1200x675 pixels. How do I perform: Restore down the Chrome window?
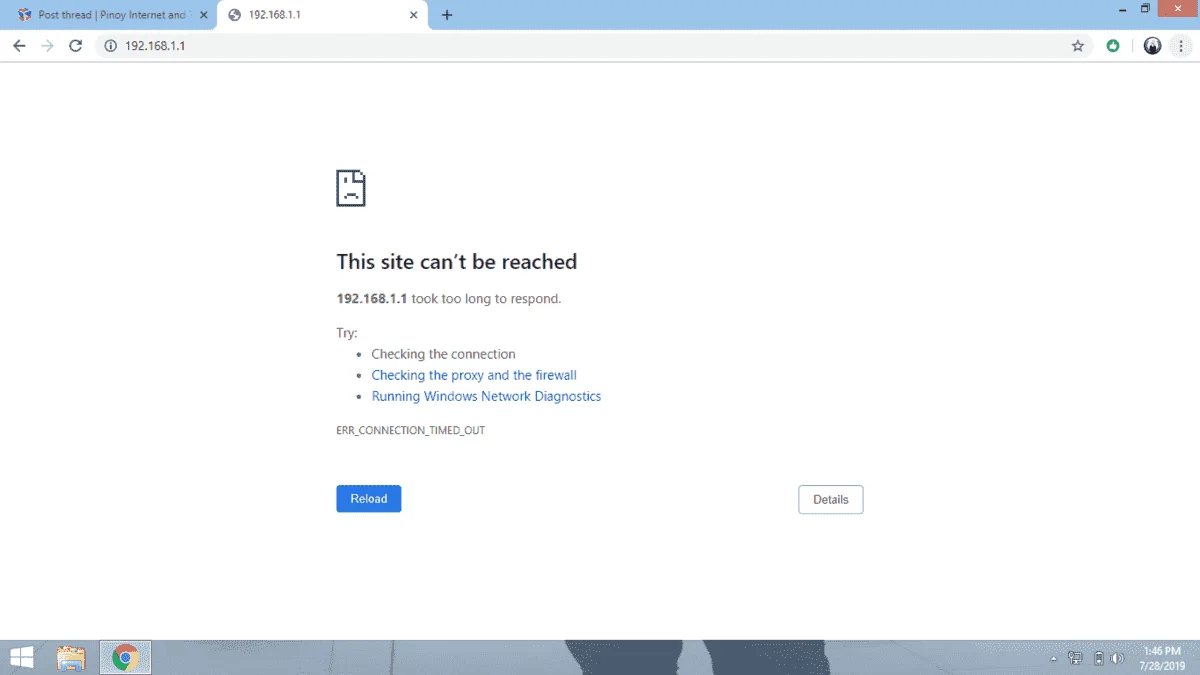point(1146,9)
